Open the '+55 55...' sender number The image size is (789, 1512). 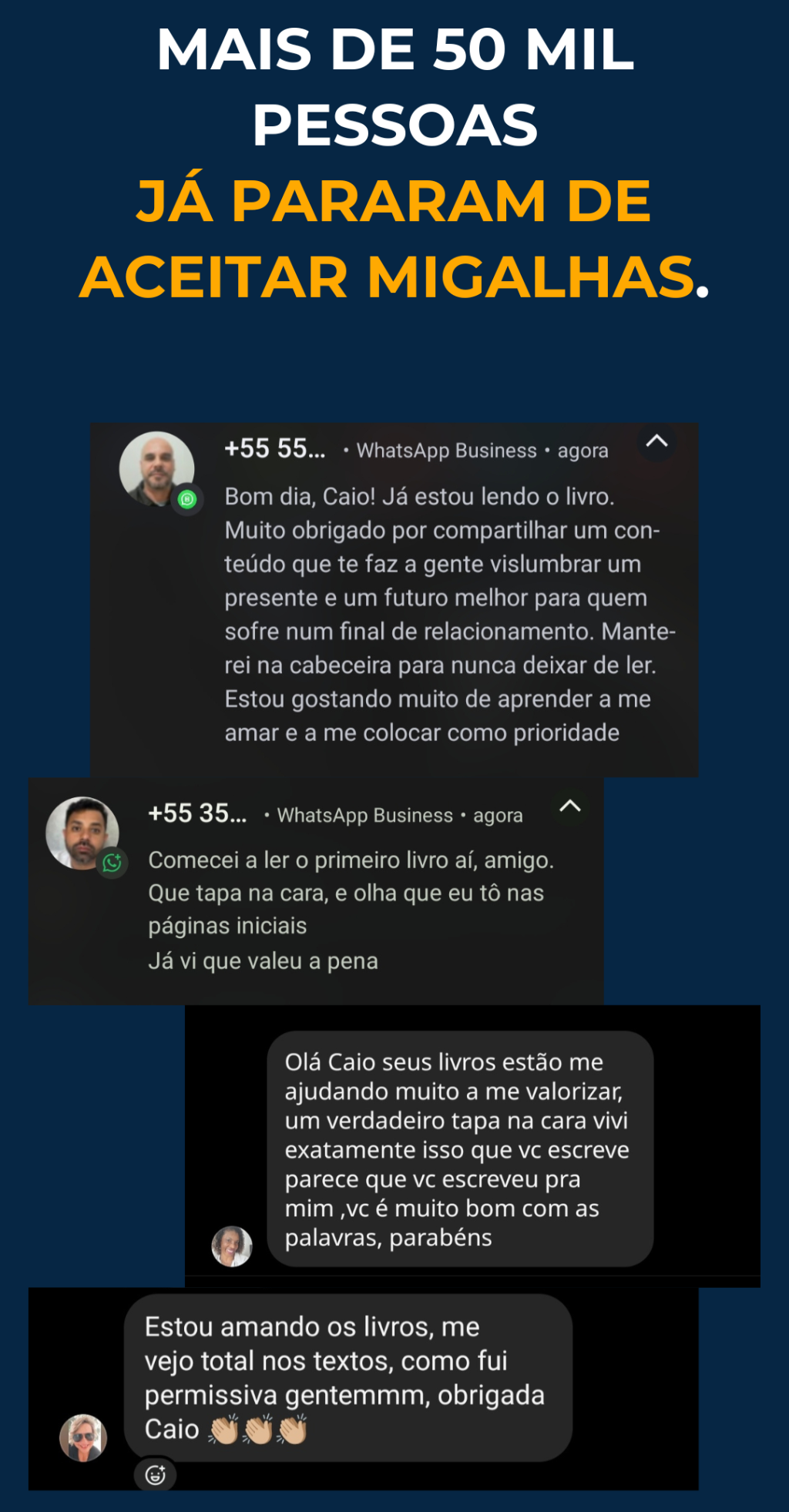click(x=275, y=448)
